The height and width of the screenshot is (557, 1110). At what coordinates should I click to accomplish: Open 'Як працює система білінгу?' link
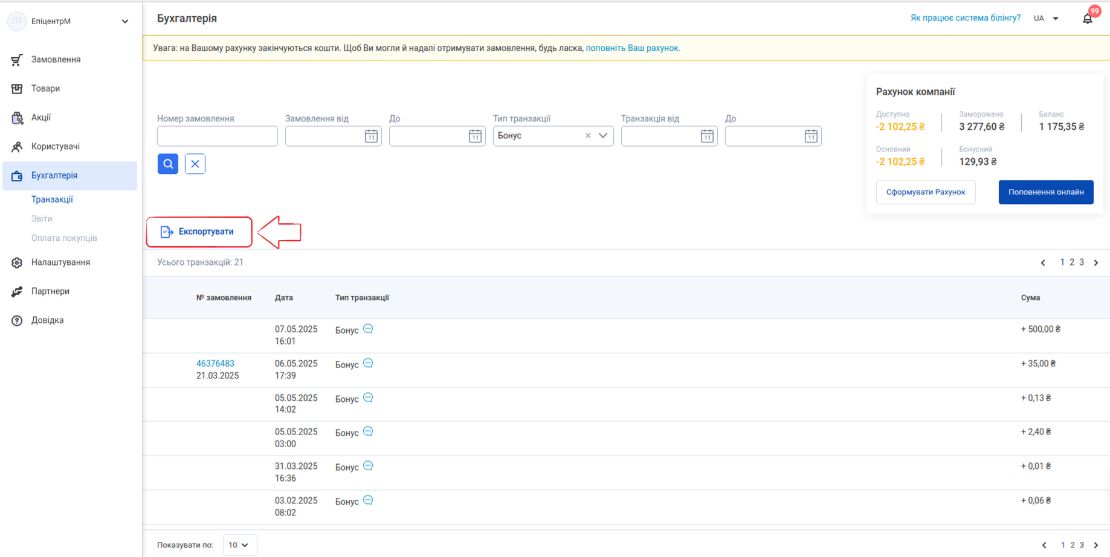(966, 18)
